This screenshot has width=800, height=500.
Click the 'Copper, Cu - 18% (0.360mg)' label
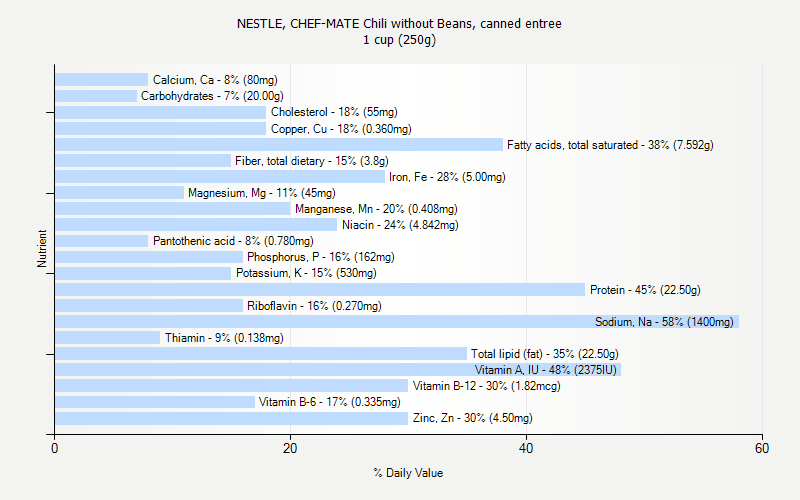[341, 129]
